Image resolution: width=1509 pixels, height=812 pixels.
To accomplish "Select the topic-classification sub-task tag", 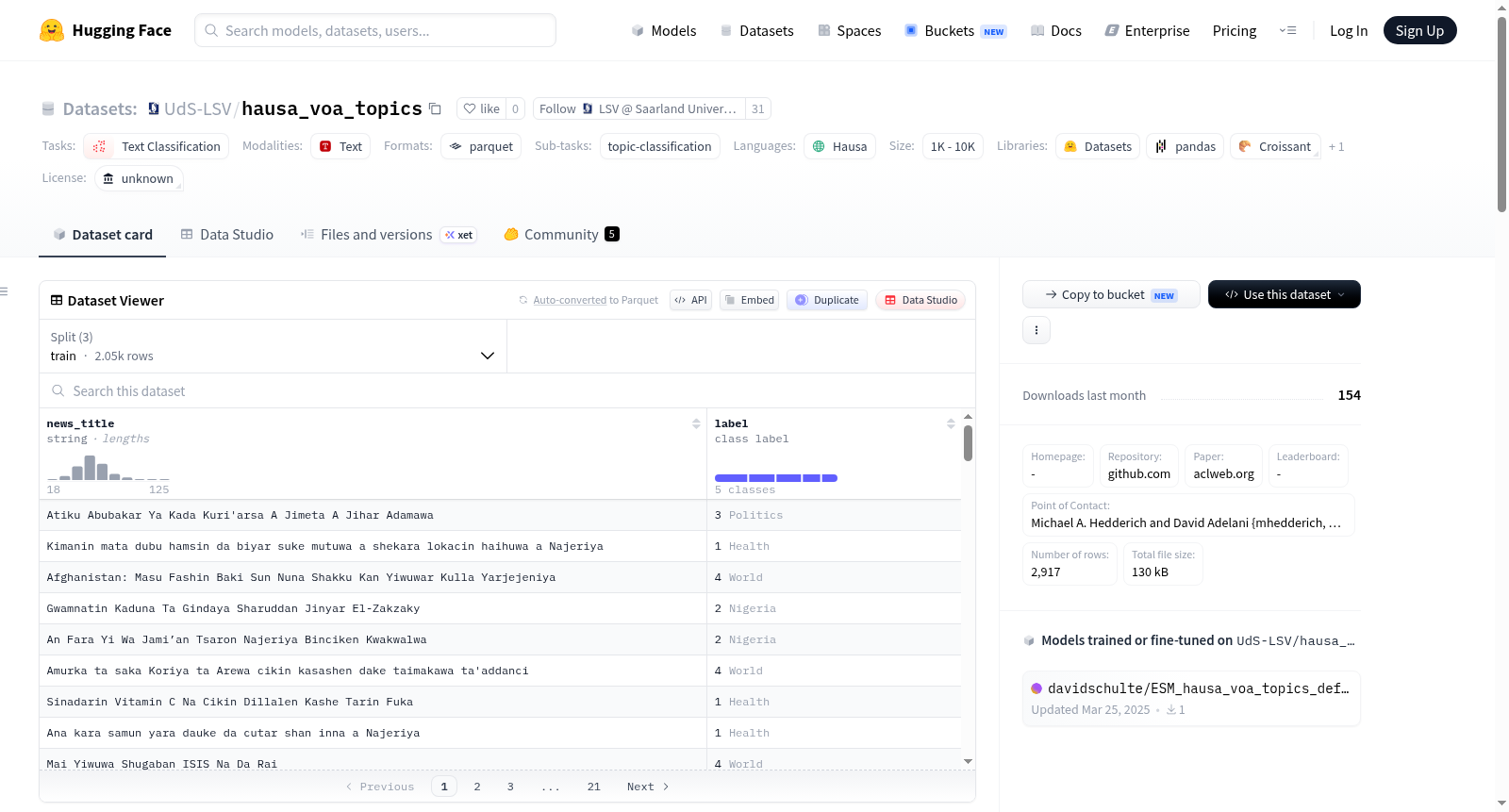I will coord(660,146).
